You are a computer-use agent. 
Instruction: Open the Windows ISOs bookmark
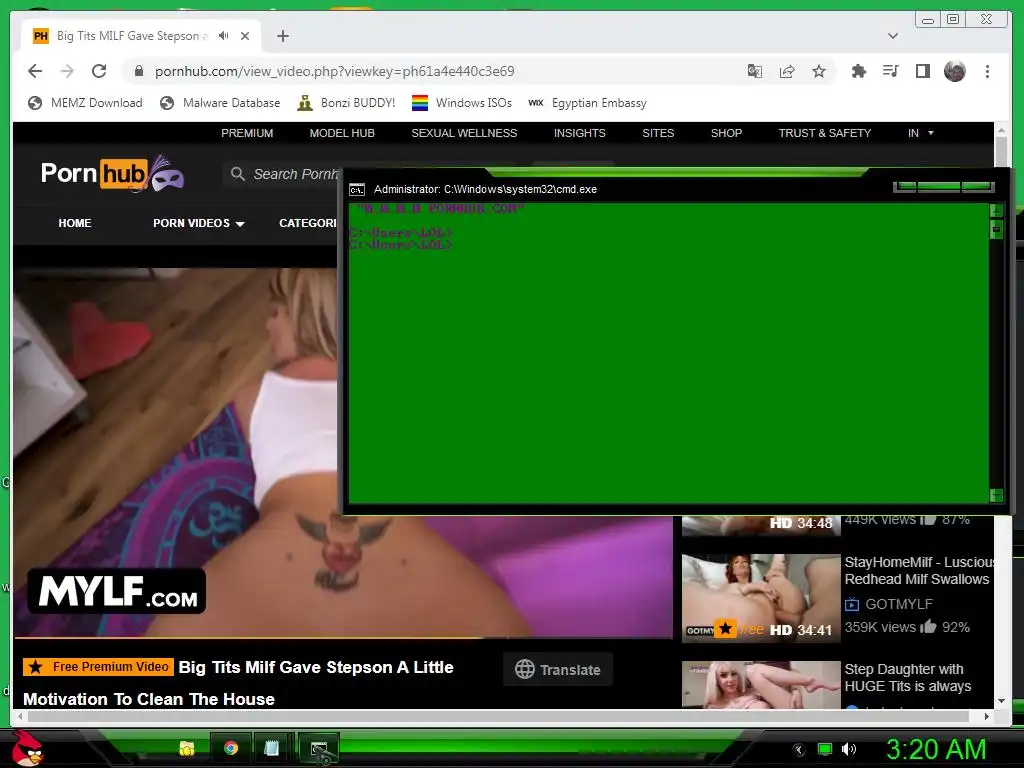462,103
